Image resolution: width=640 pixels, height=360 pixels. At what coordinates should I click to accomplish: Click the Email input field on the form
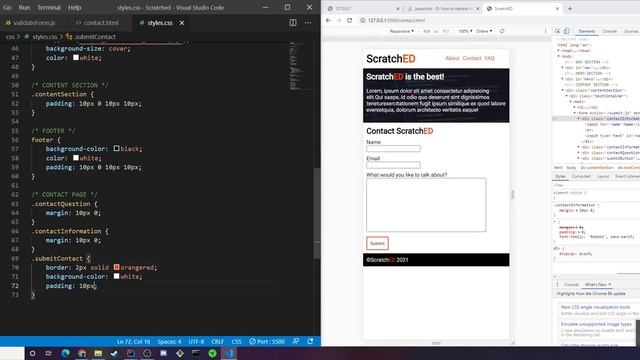(393, 165)
